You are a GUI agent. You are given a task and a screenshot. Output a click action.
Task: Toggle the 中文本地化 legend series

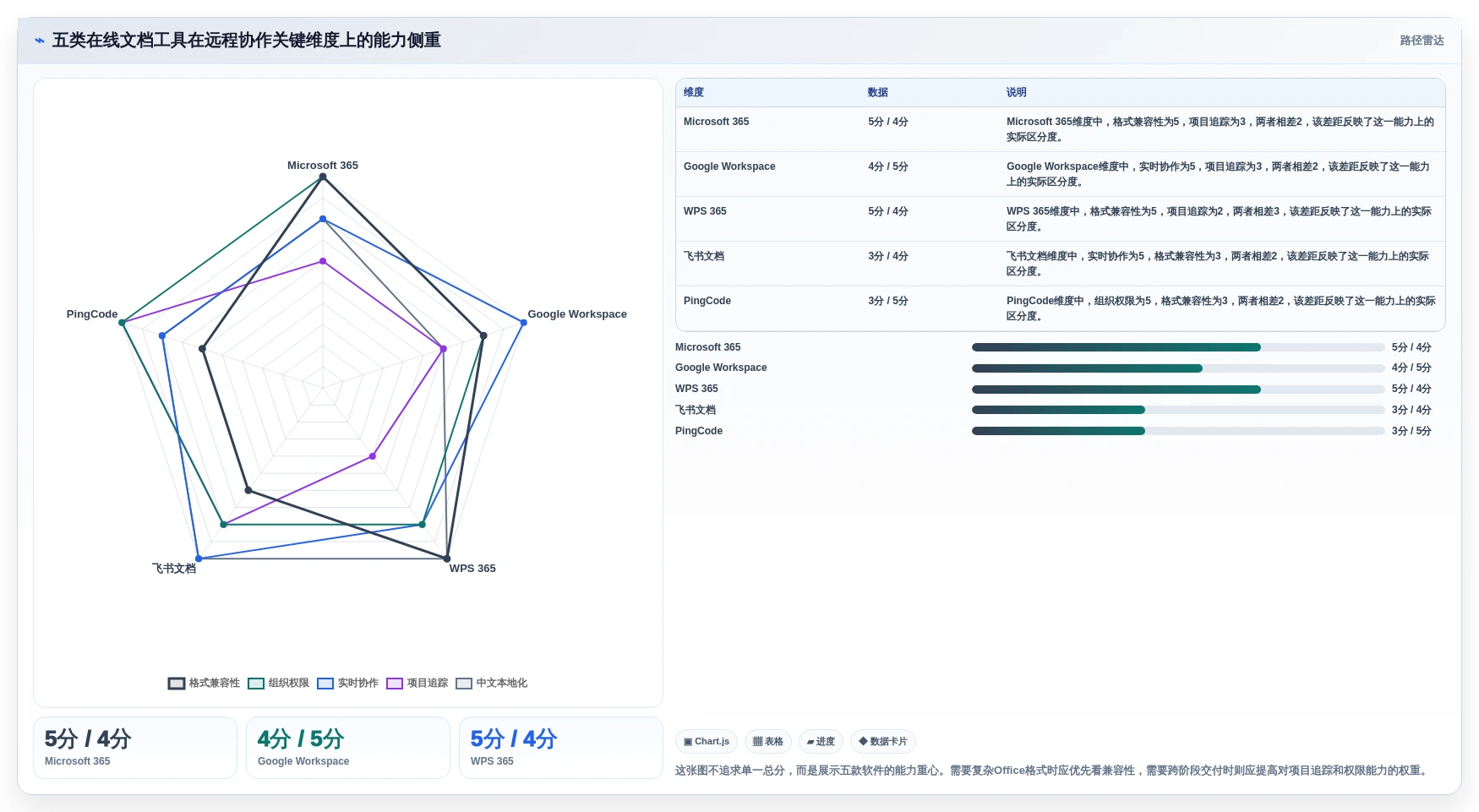click(491, 683)
